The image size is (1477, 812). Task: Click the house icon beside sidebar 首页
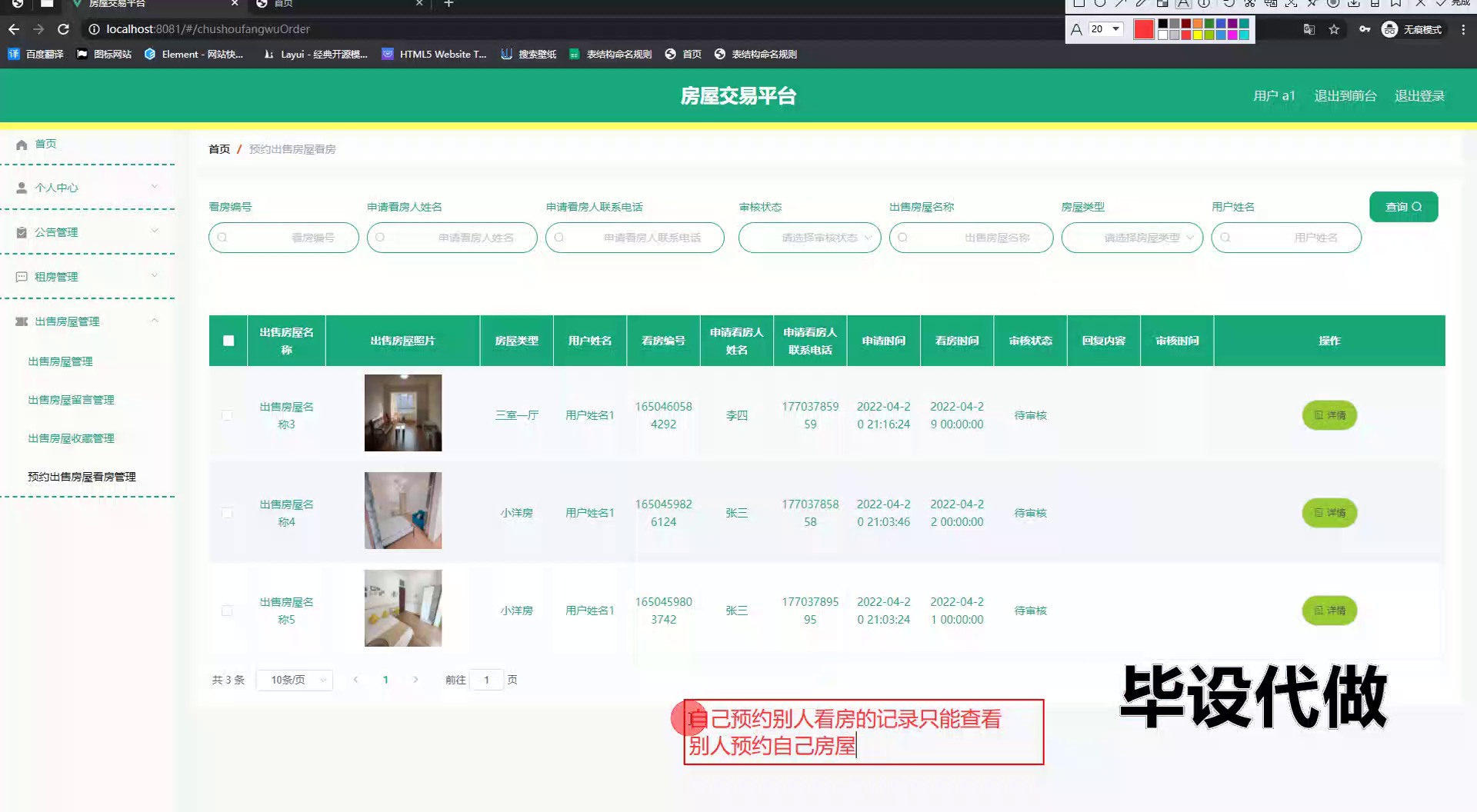click(x=22, y=145)
